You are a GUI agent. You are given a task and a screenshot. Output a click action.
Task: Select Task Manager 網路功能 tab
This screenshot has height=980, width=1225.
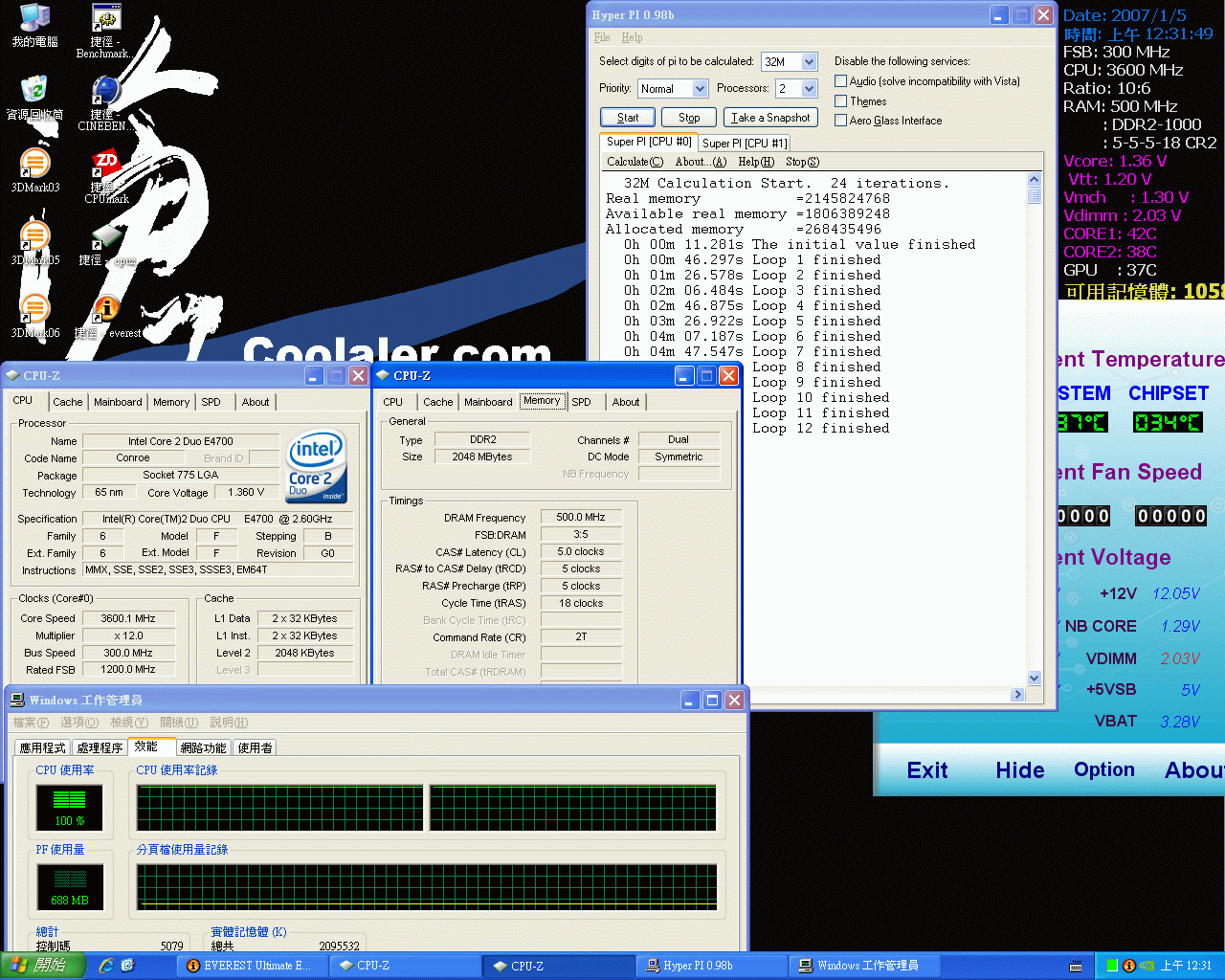[203, 747]
